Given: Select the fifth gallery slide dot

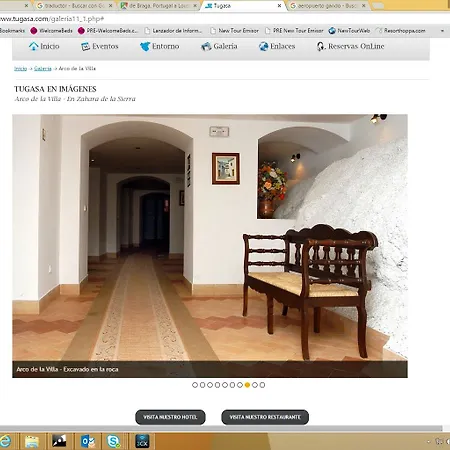Looking at the screenshot, I should 225,385.
